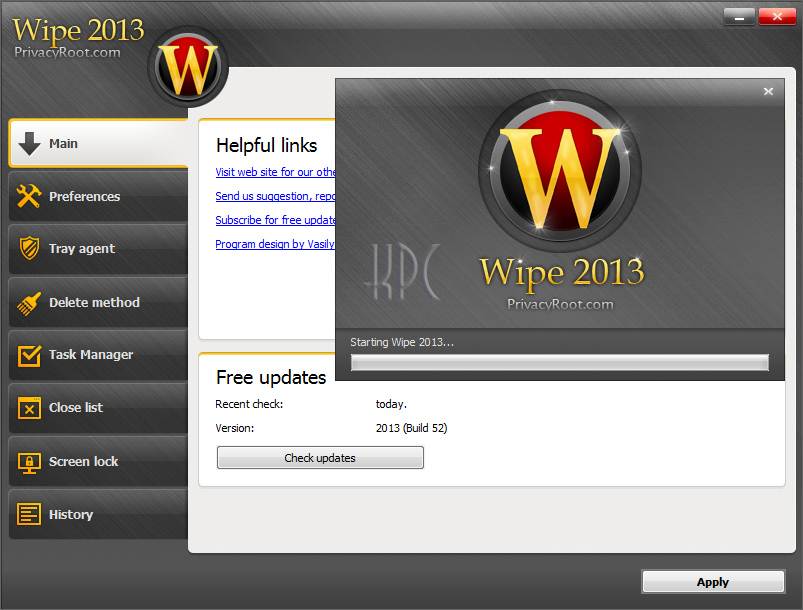Viewport: 803px width, 610px height.
Task: Click the 'today.' recent check value
Action: 391,404
